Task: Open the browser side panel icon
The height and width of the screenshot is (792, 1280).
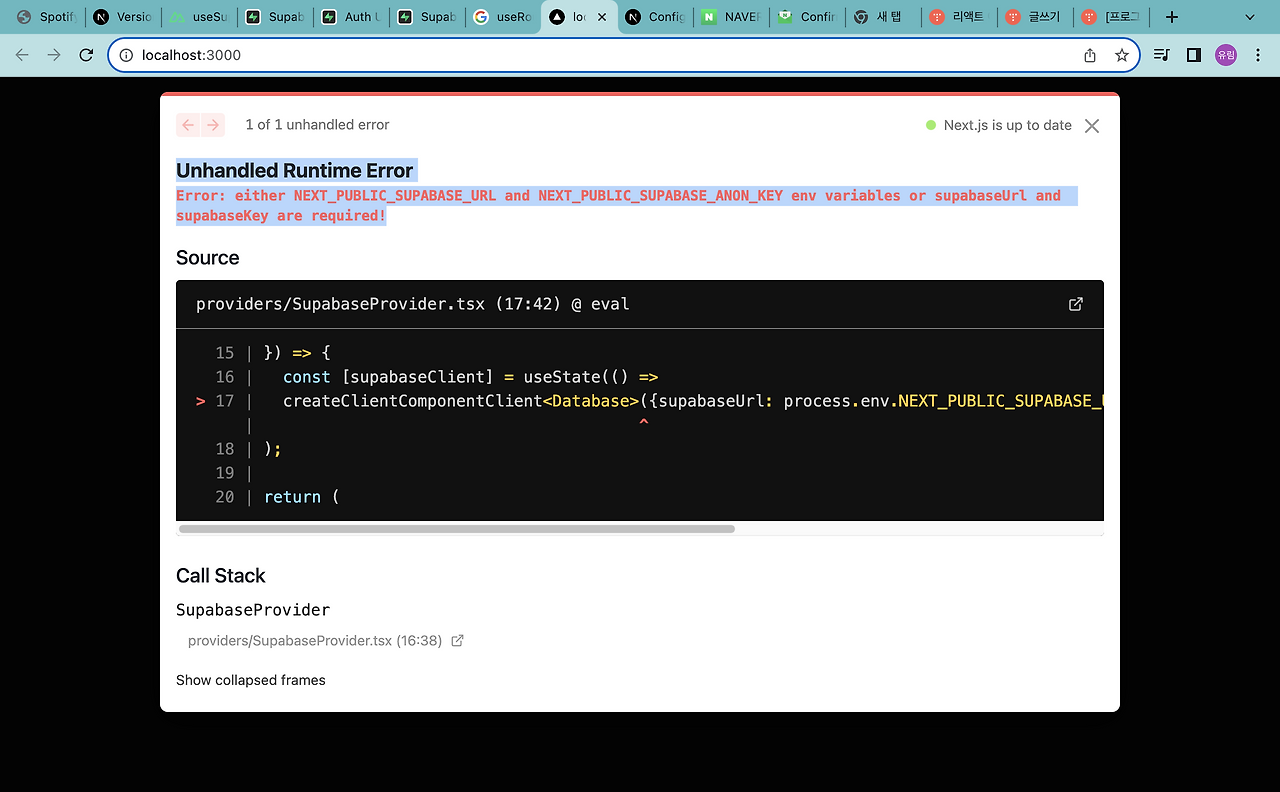Action: (x=1193, y=55)
